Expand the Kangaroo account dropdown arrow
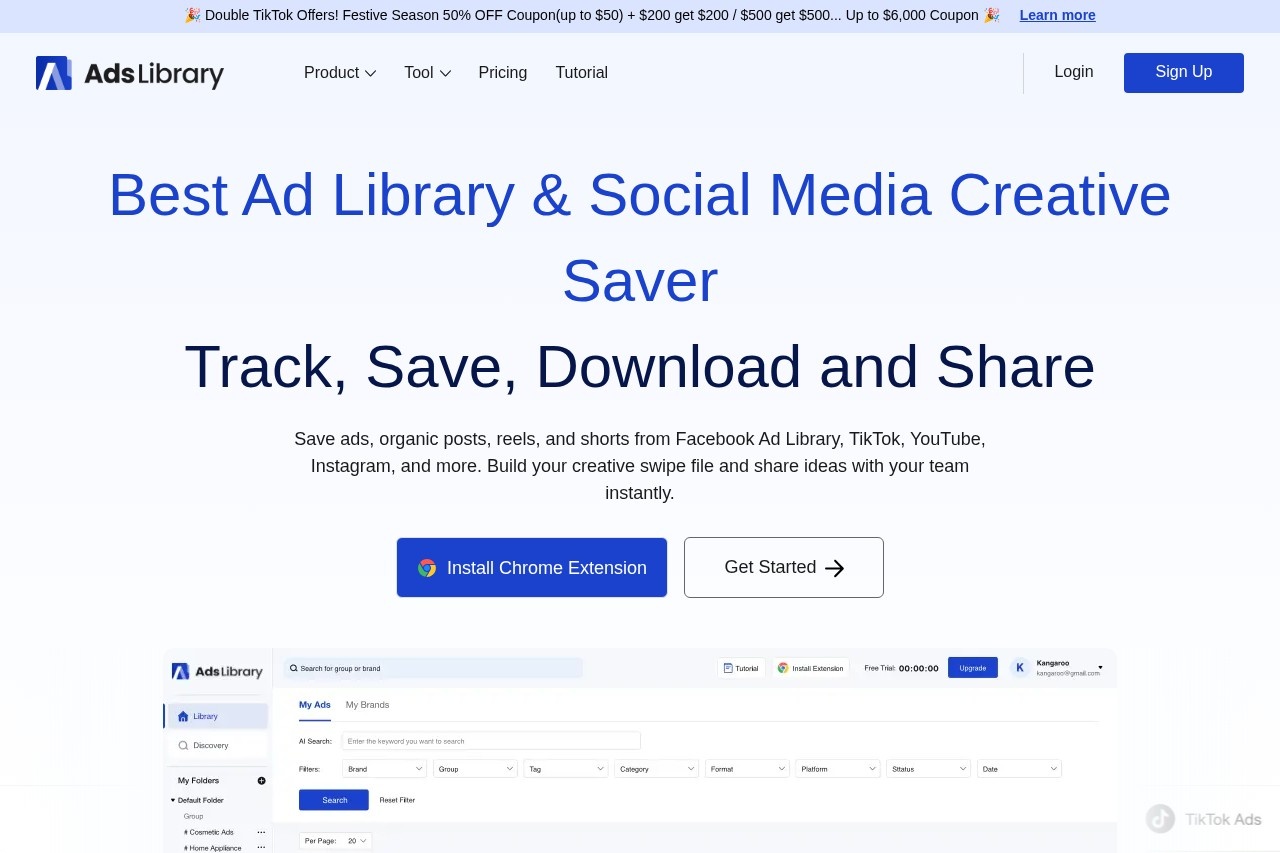1280x853 pixels. [x=1100, y=667]
